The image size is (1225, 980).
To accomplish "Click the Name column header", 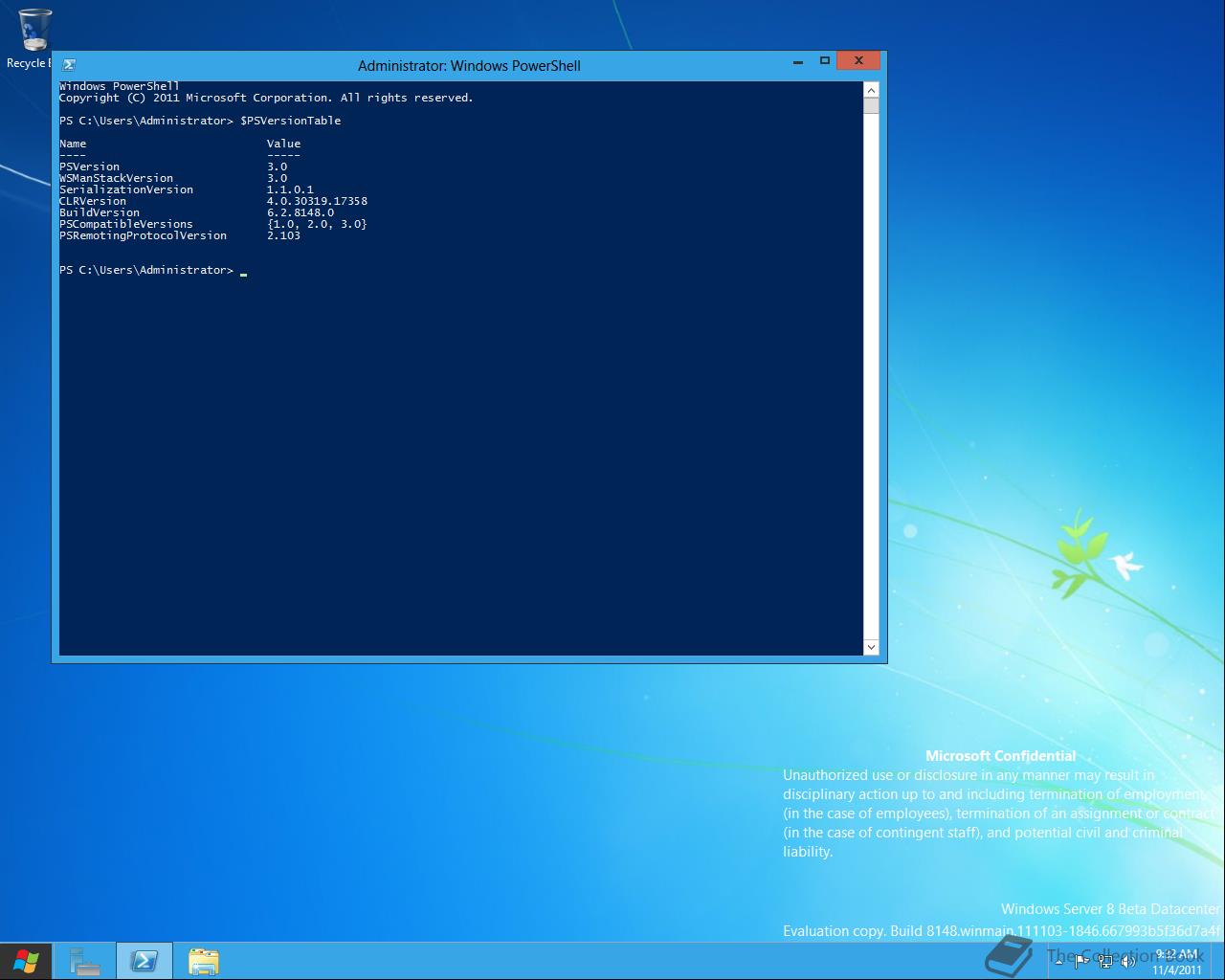I will click(x=73, y=144).
